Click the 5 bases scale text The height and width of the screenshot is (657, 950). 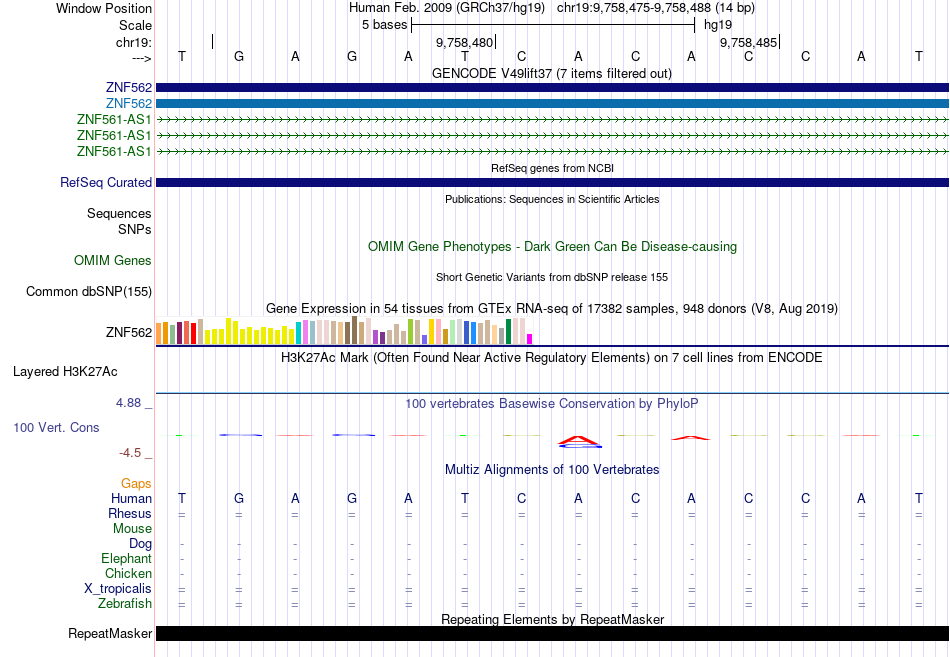coord(385,25)
